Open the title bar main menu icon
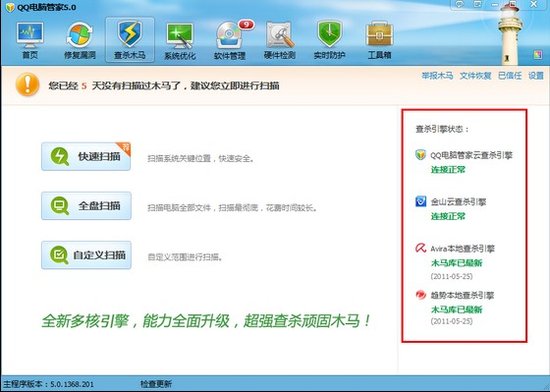The width and height of the screenshot is (550, 392). pos(477,4)
